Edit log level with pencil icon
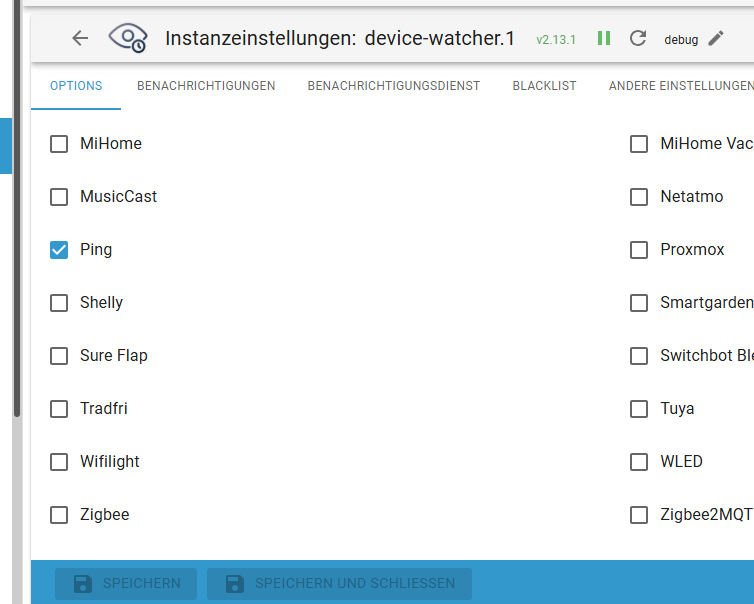The image size is (754, 604). pyautogui.click(x=716, y=38)
